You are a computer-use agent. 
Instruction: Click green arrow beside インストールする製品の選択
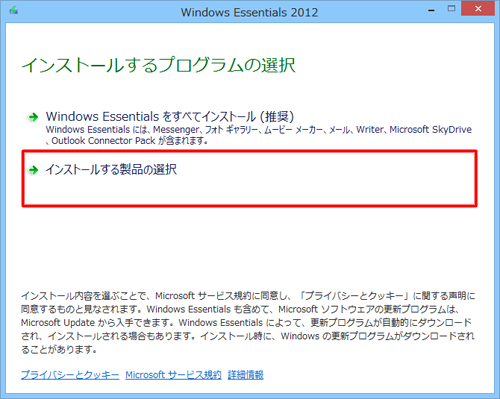(33, 170)
